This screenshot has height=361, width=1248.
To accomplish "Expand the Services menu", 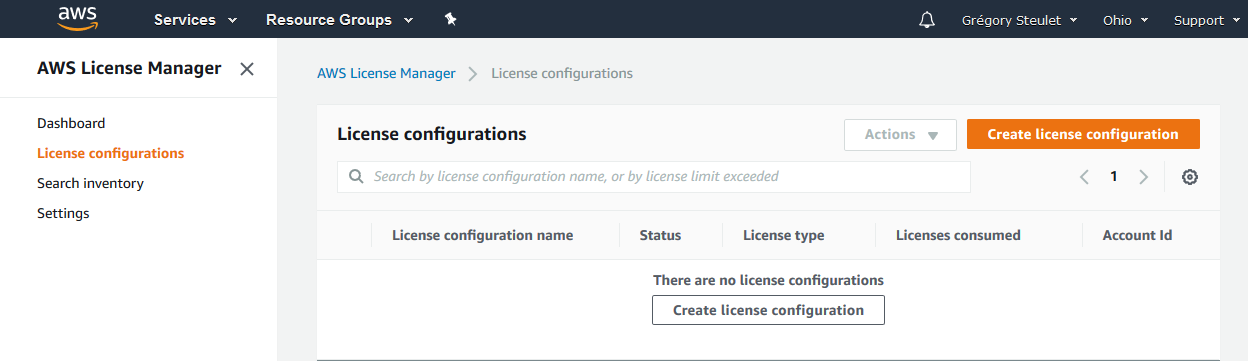I will click(x=196, y=20).
